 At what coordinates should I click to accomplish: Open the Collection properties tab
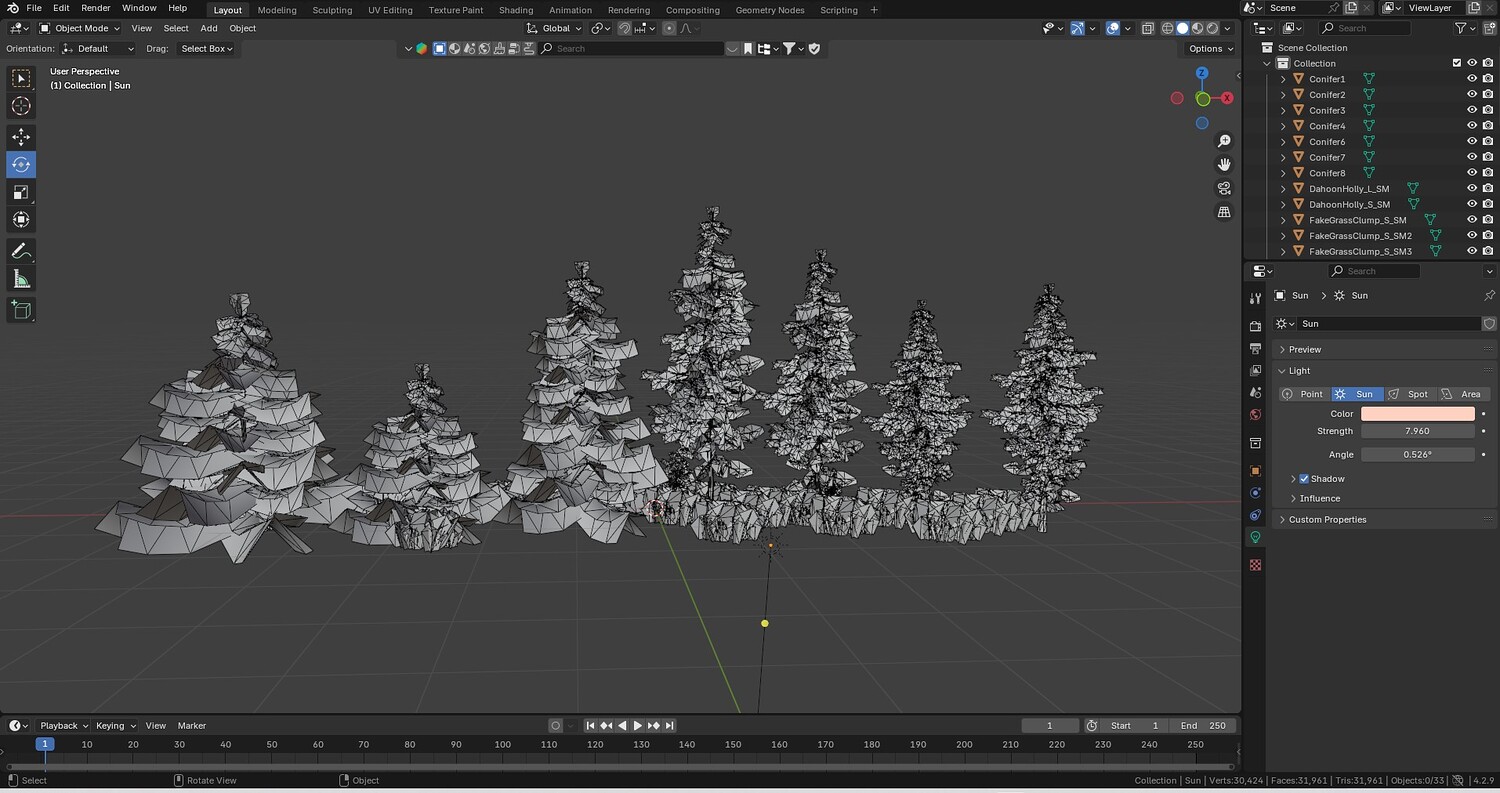coord(1256,443)
